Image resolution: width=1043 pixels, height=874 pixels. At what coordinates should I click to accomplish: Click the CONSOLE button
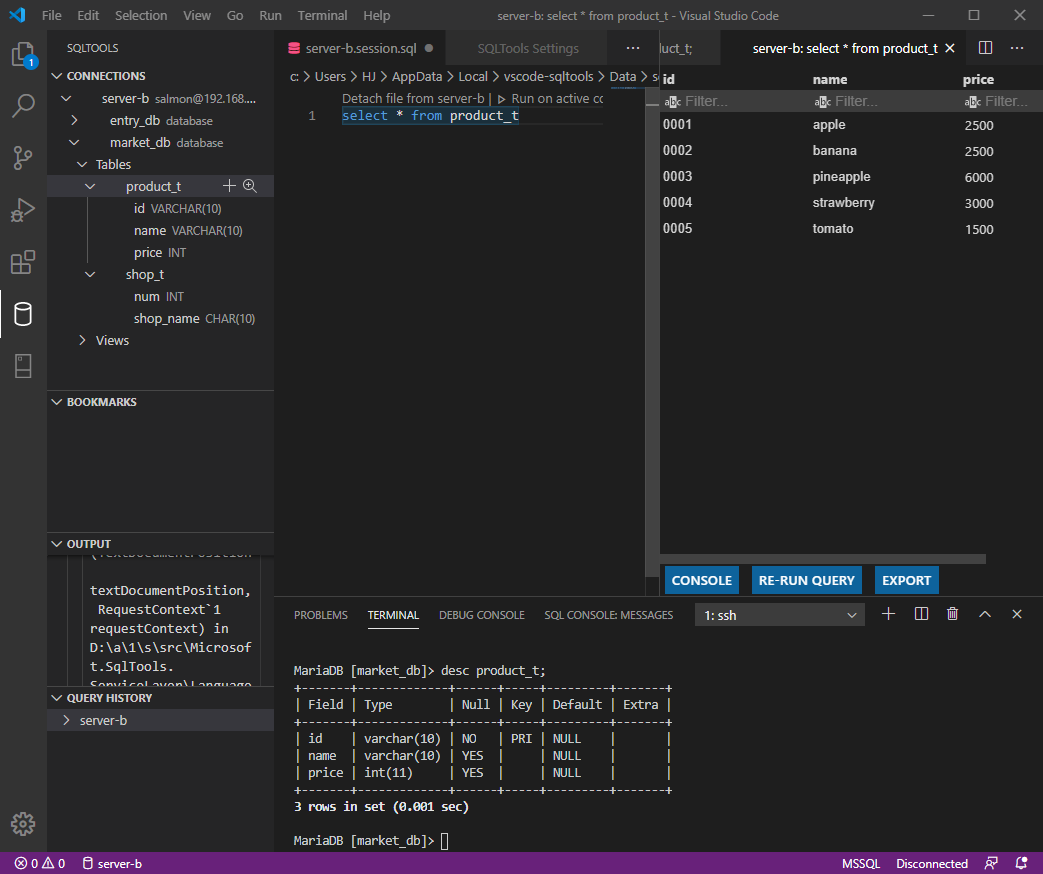click(x=702, y=580)
